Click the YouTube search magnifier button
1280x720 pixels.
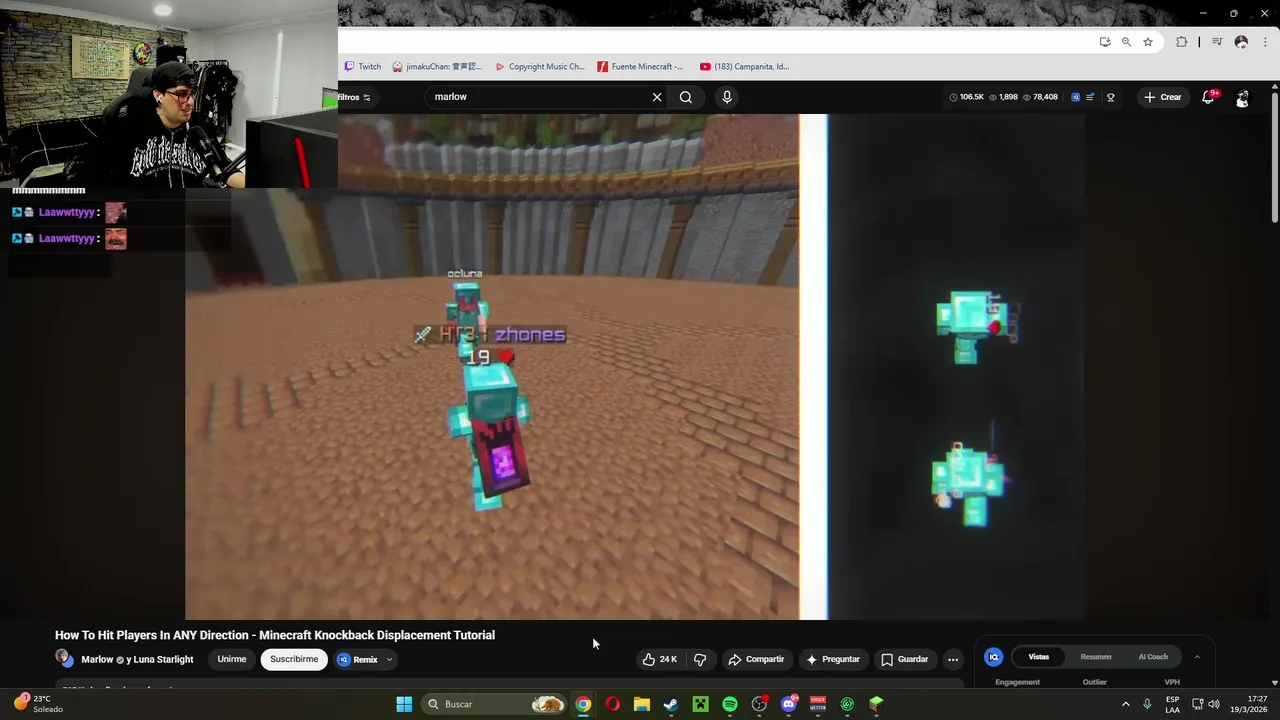point(686,97)
